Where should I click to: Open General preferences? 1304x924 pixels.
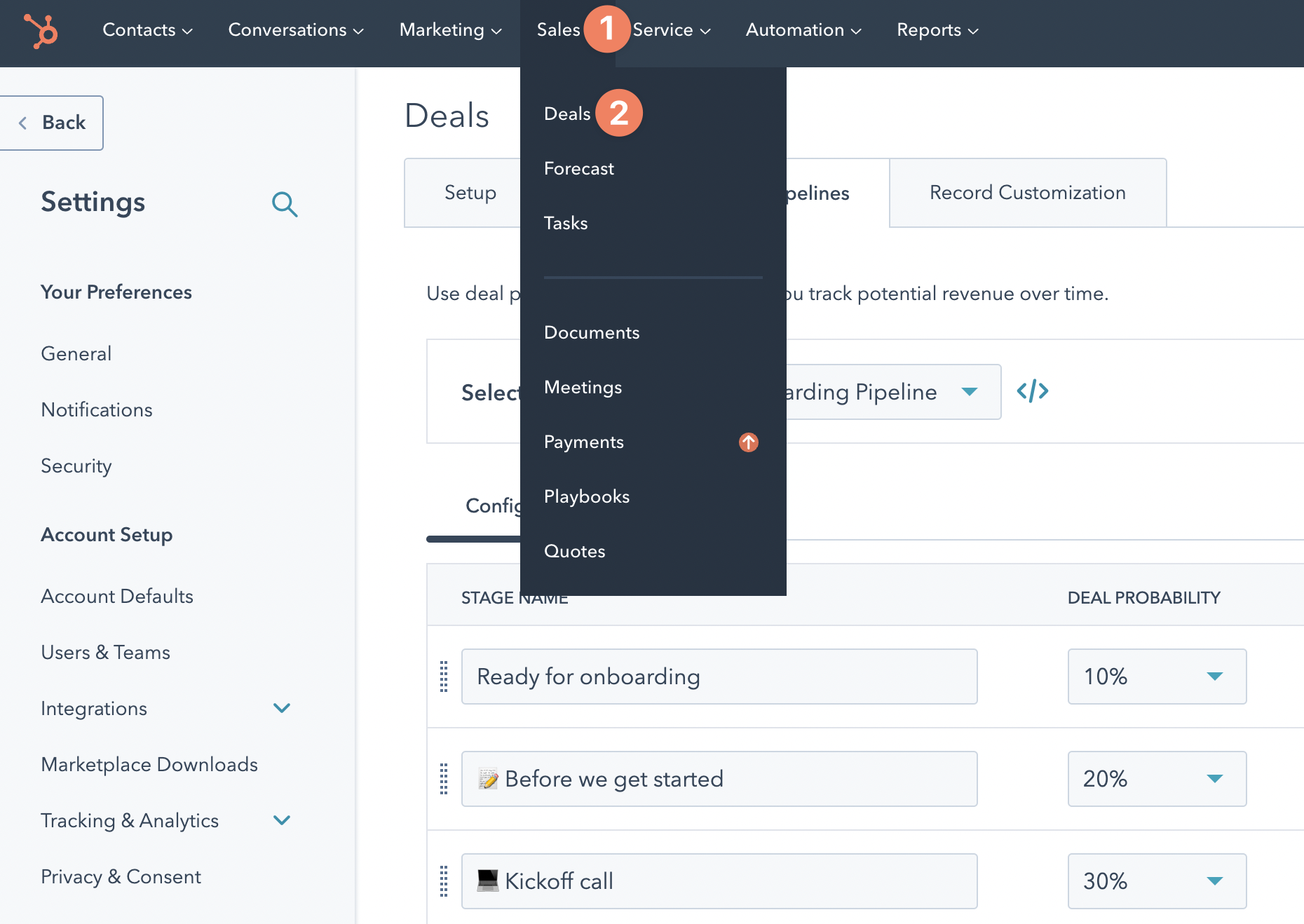click(x=76, y=353)
